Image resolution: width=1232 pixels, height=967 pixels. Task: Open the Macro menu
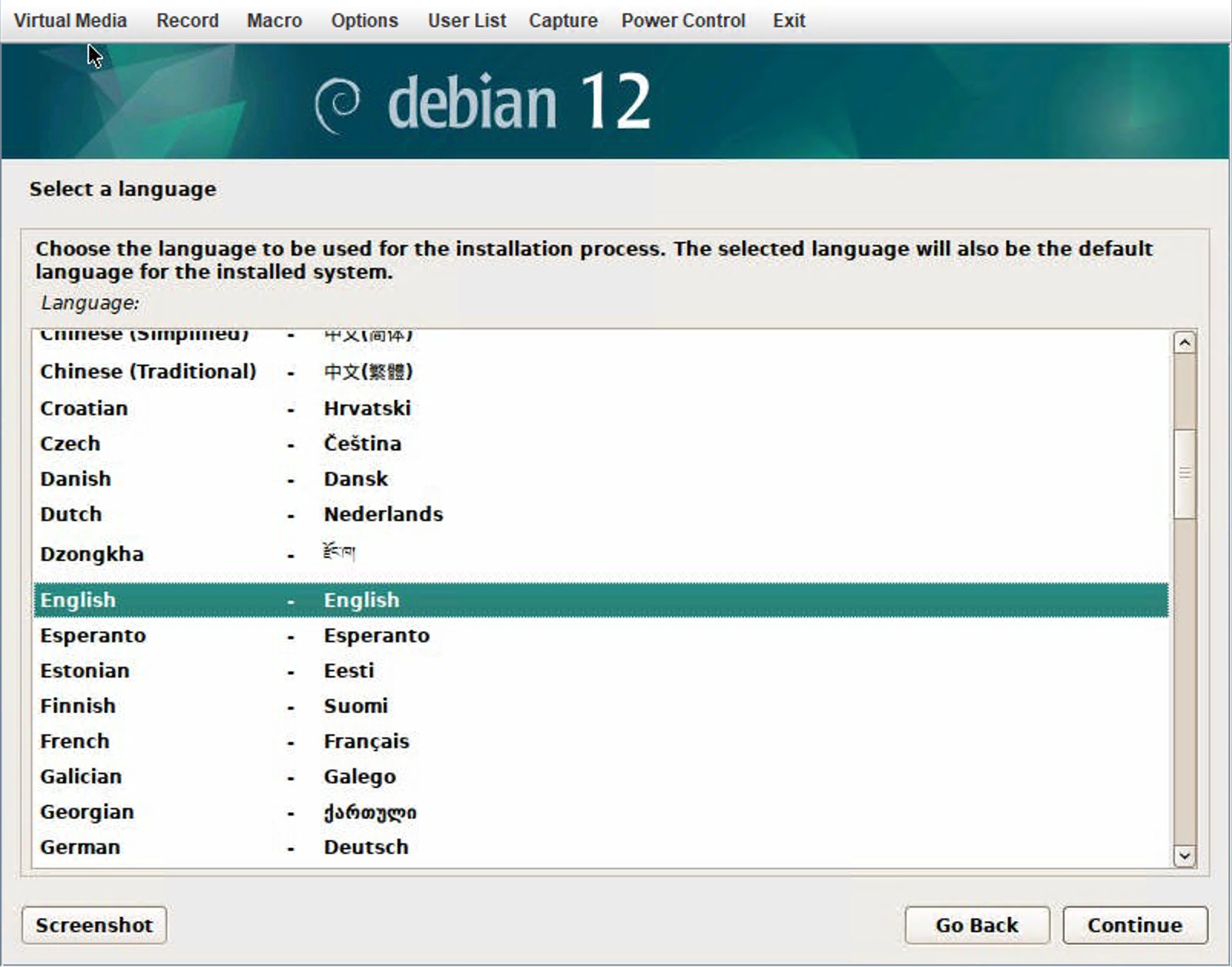[274, 21]
